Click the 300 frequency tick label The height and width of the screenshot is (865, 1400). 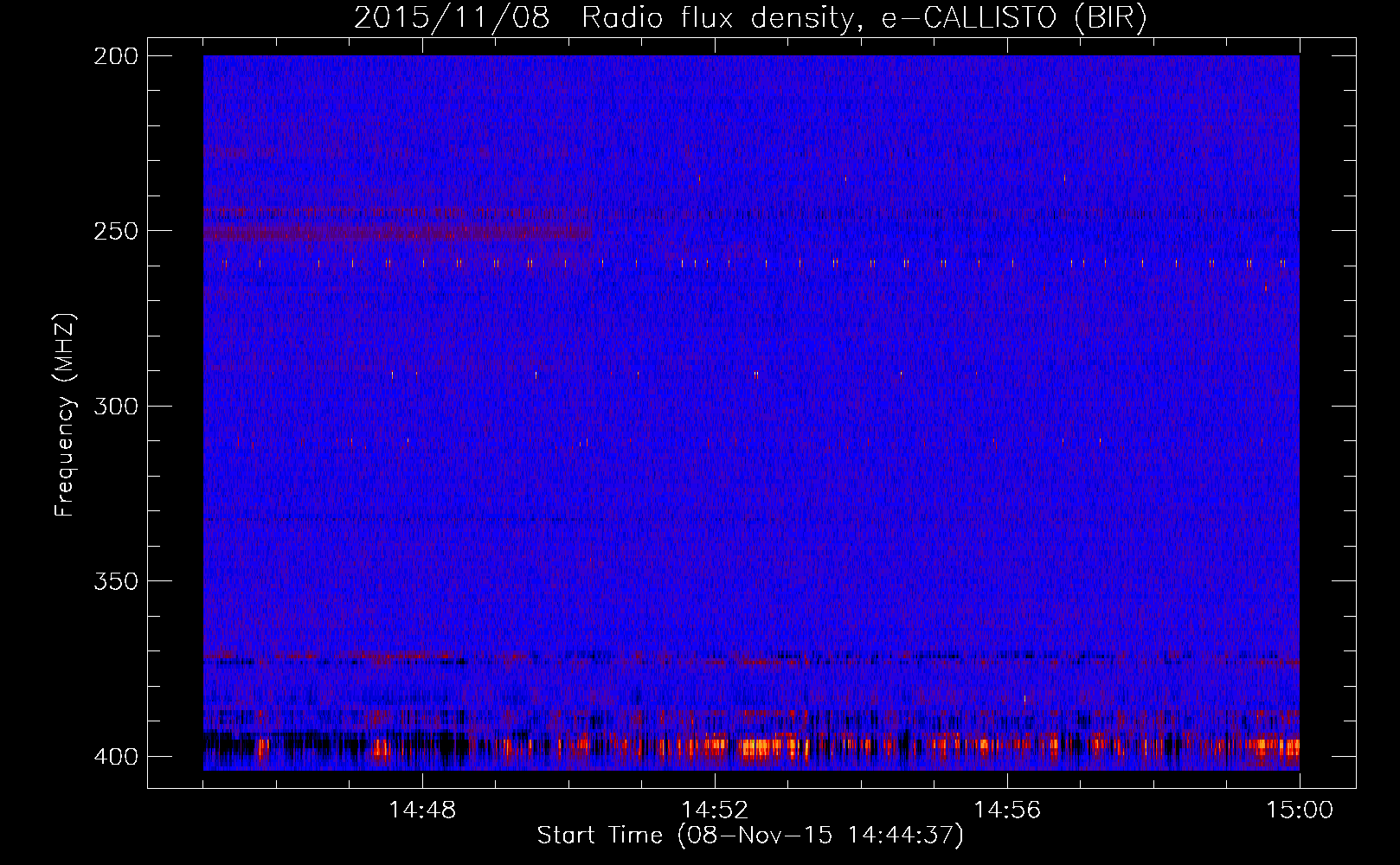tap(115, 406)
